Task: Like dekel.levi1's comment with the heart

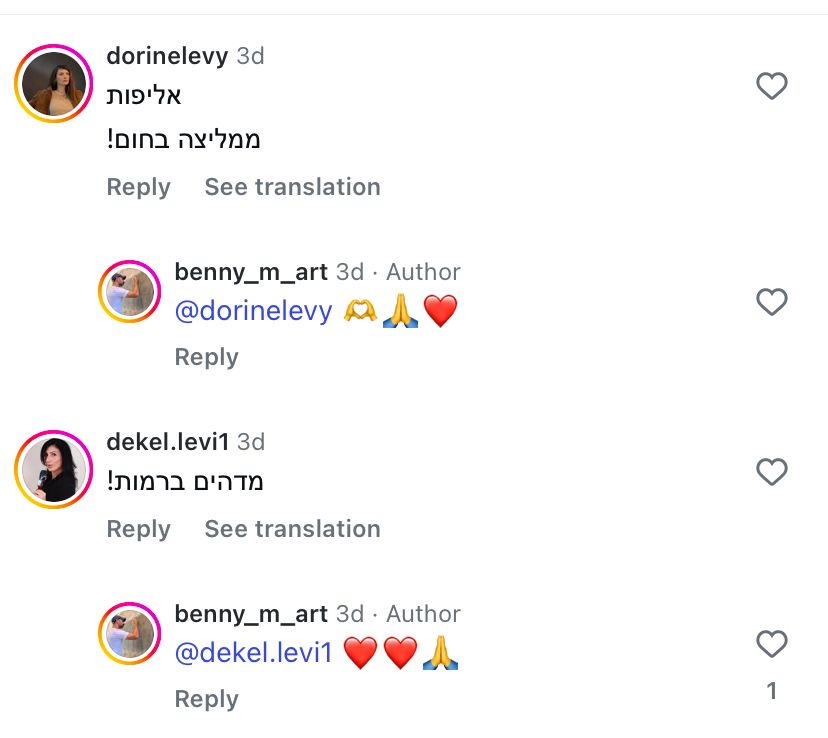Action: pos(771,471)
